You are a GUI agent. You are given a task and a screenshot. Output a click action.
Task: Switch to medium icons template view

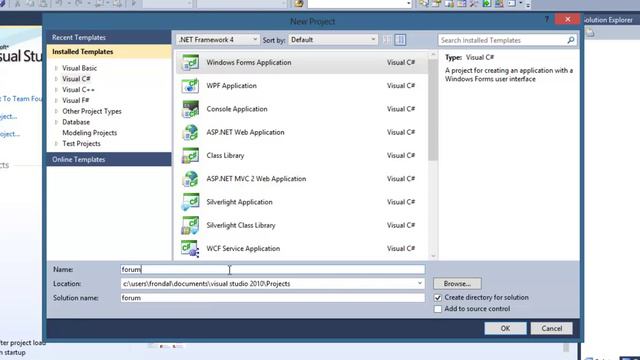[x=400, y=40]
